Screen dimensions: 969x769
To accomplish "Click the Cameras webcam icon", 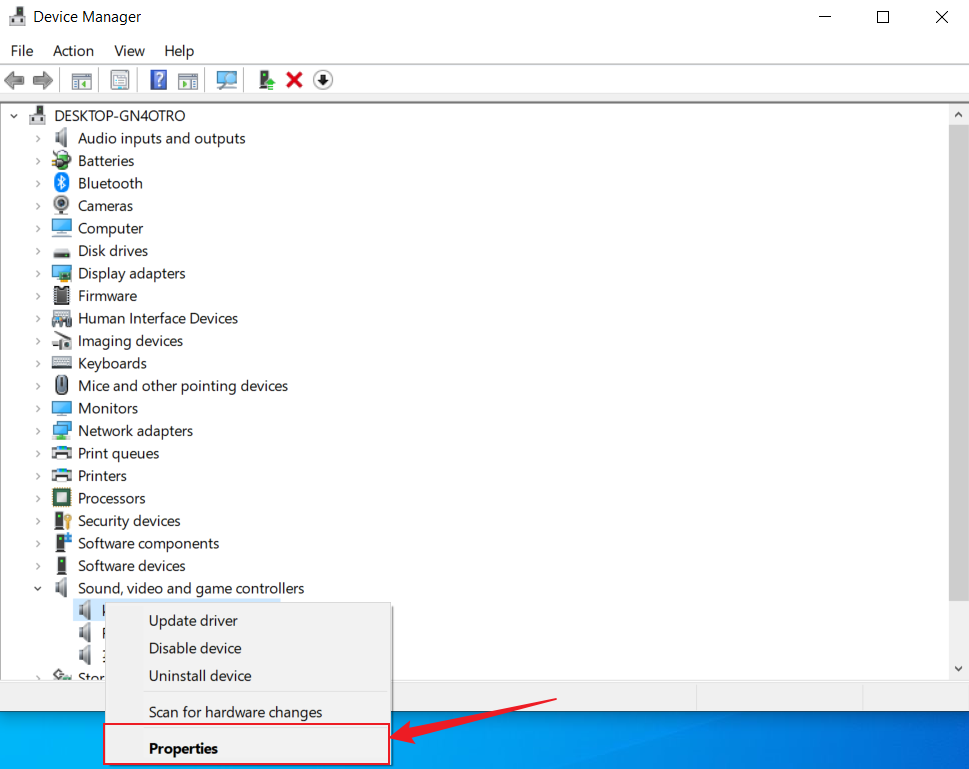I will tap(62, 206).
